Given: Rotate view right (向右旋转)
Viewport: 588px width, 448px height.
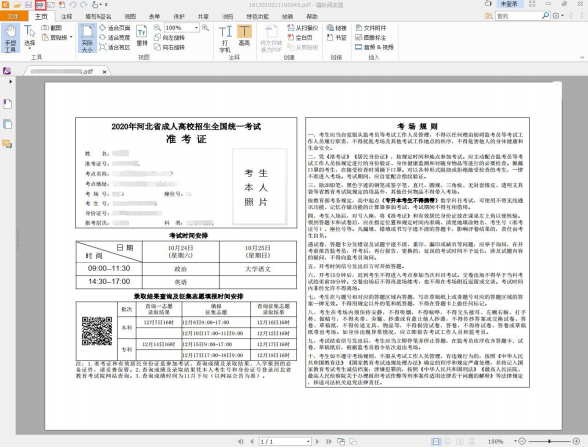Looking at the screenshot, I should (170, 47).
